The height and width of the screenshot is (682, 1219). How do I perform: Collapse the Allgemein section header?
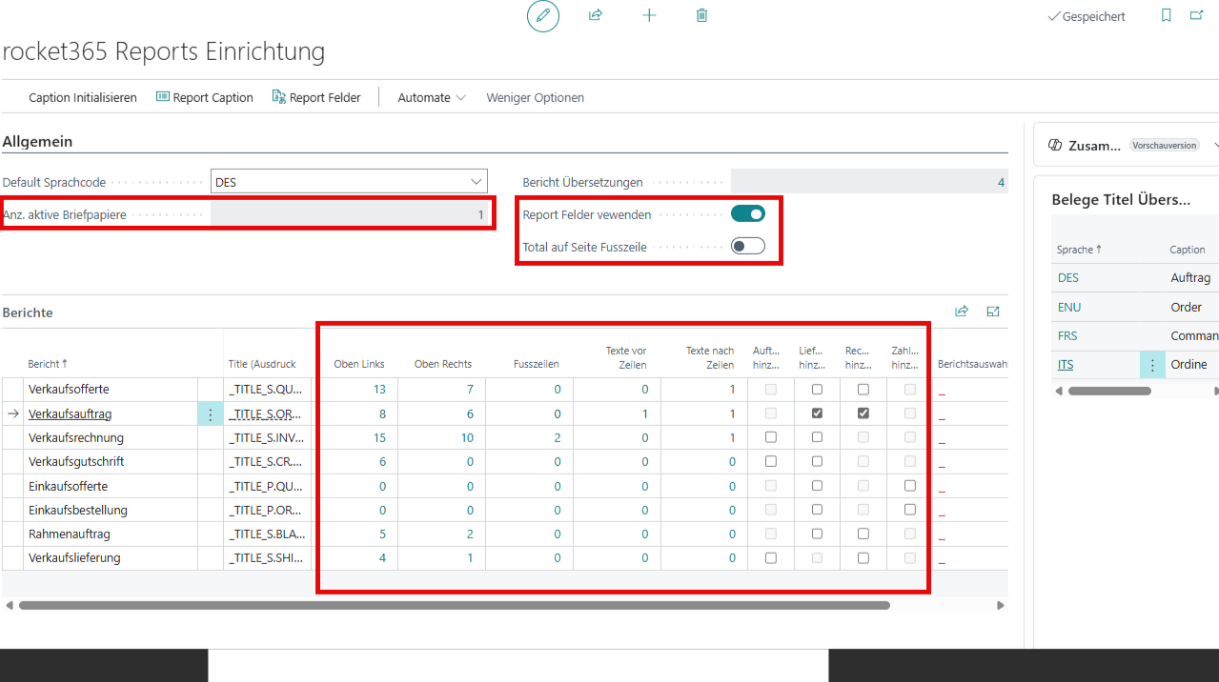[37, 142]
